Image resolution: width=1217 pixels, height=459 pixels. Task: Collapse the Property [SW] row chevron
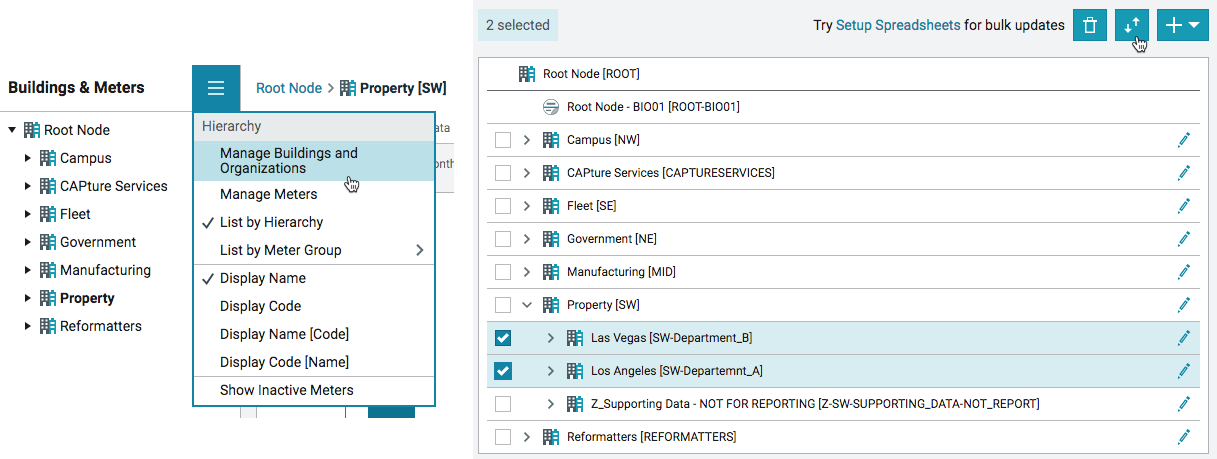pos(527,305)
